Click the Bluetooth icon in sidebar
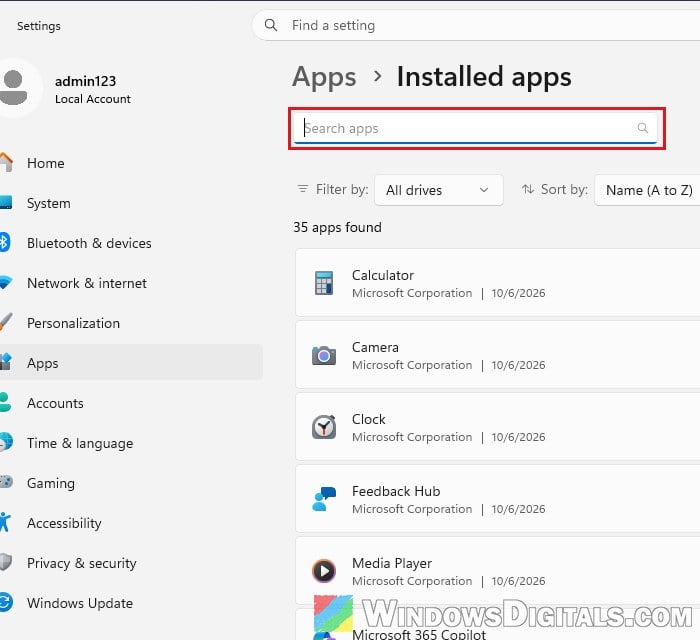 [4, 242]
